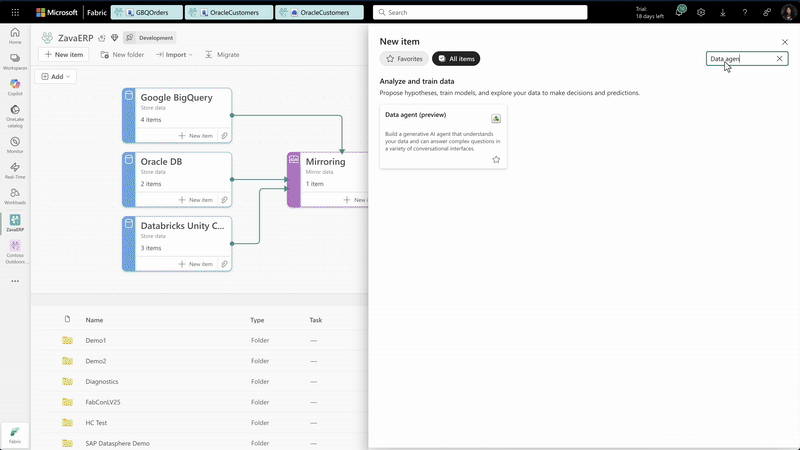The height and width of the screenshot is (450, 800).
Task: Open OneLake catalog from the sidebar
Action: 15,114
